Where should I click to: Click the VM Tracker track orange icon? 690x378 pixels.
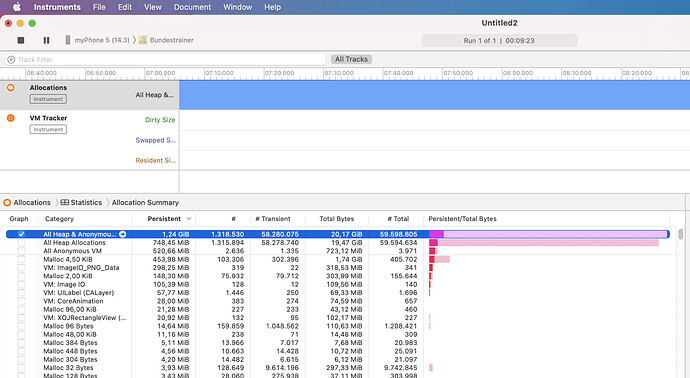coord(11,118)
